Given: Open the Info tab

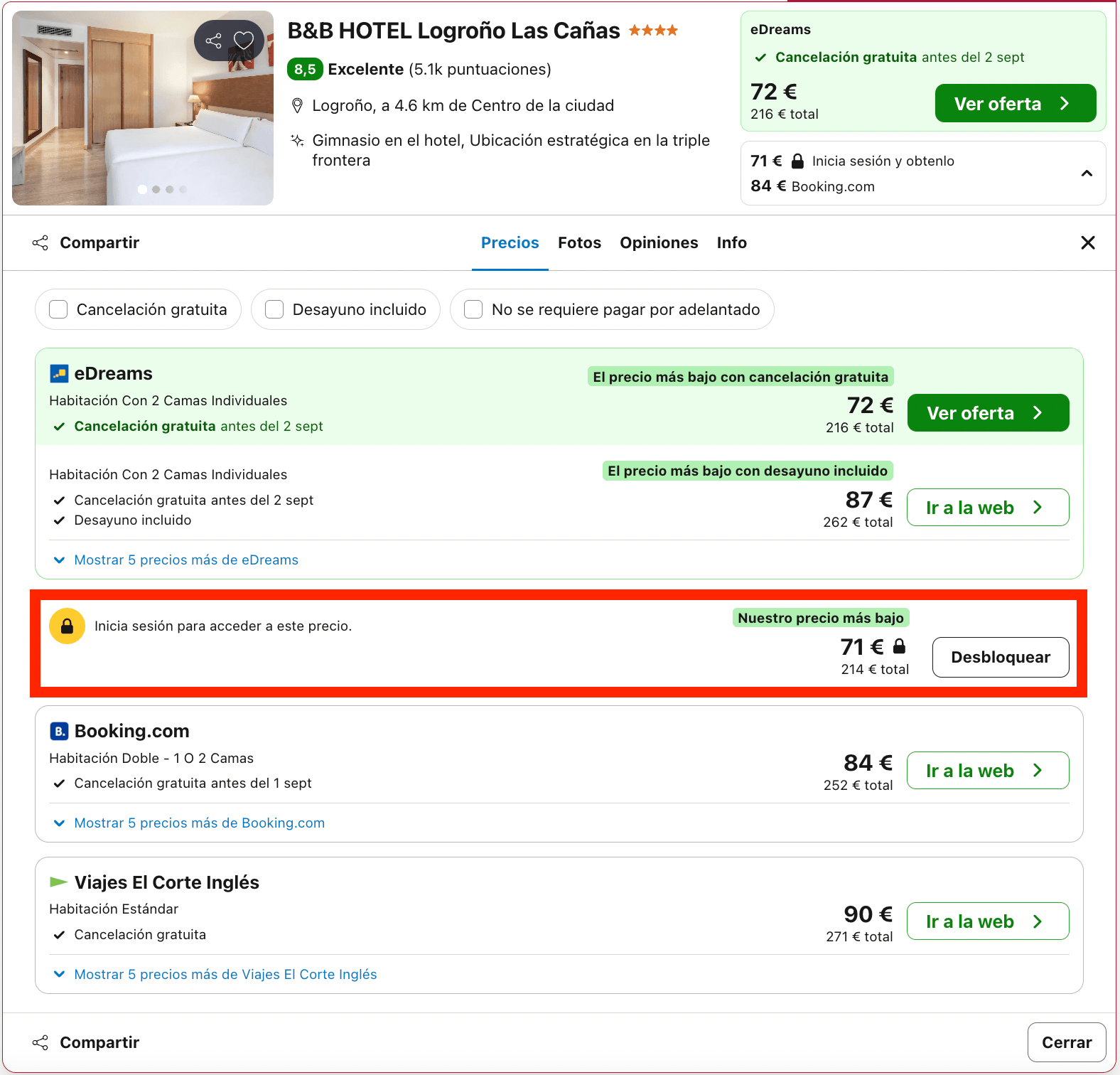Looking at the screenshot, I should (731, 243).
